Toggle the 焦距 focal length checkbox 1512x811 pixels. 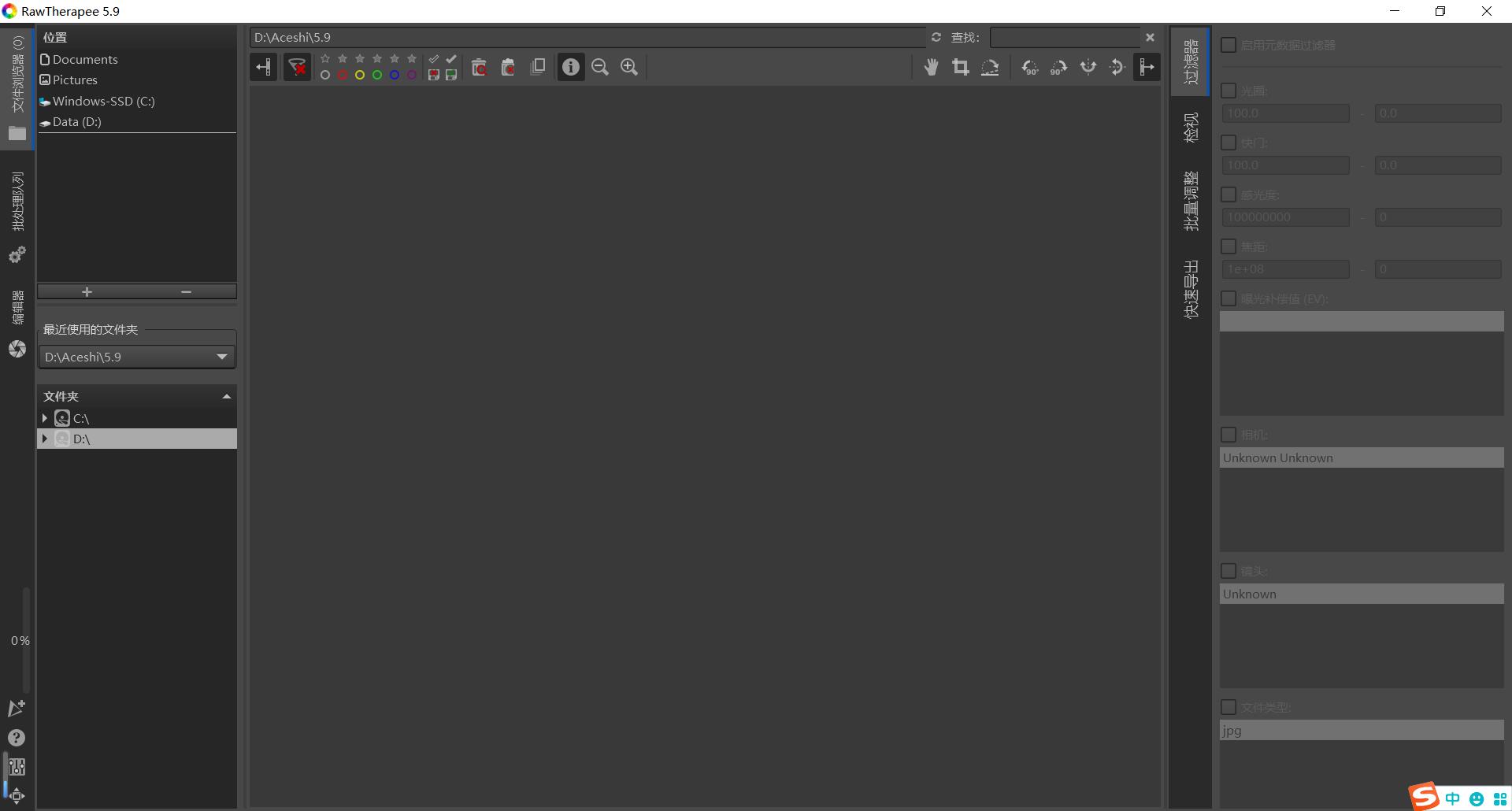tap(1228, 246)
